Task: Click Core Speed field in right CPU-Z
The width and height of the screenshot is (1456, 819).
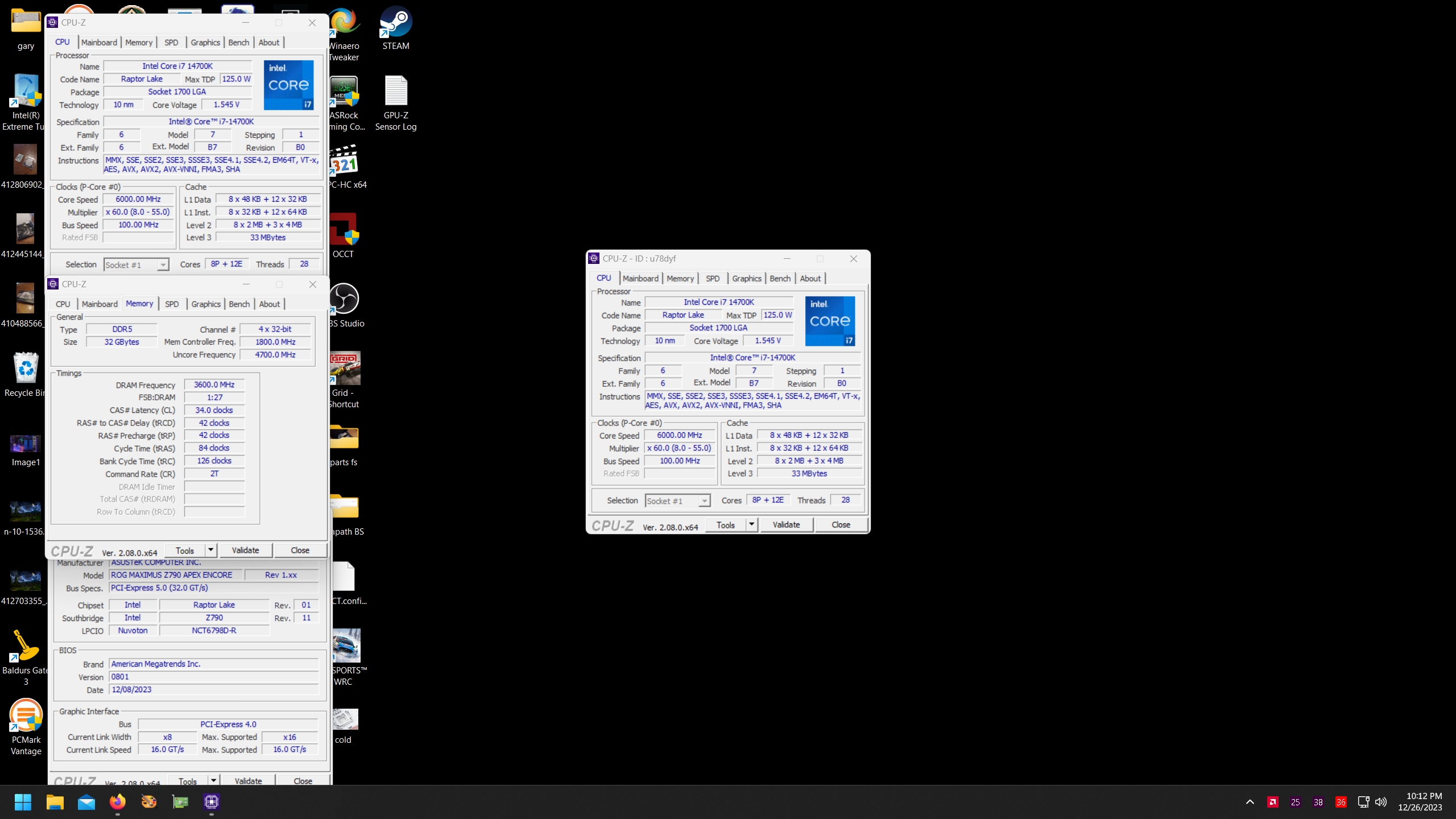Action: 680,436
